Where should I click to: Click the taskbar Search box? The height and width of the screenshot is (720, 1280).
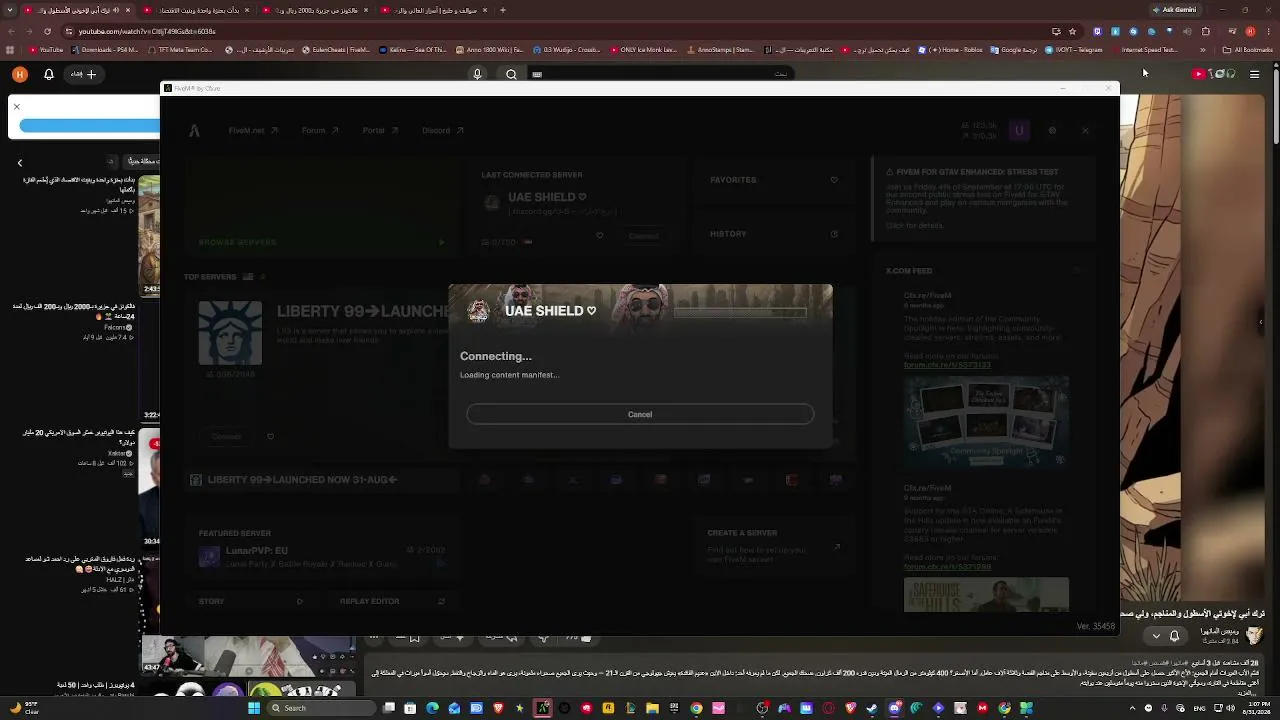tap(320, 708)
